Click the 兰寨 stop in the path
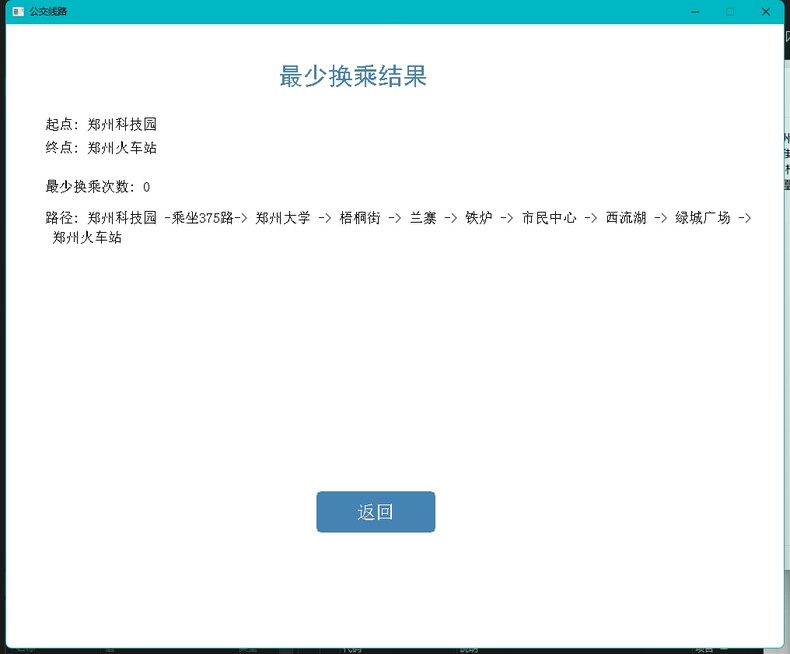Viewport: 790px width, 654px height. tap(423, 218)
